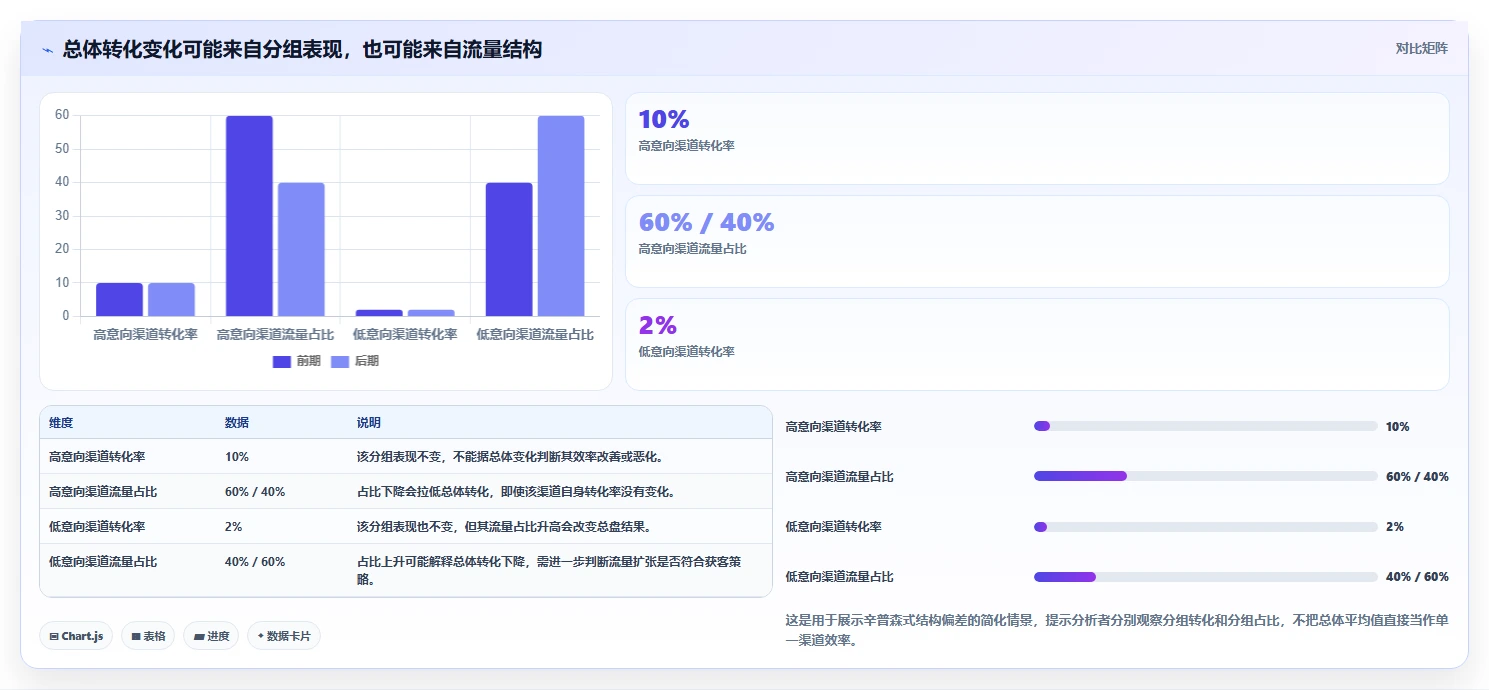
Task: Click the 对比矩阵 label
Action: pos(1421,48)
